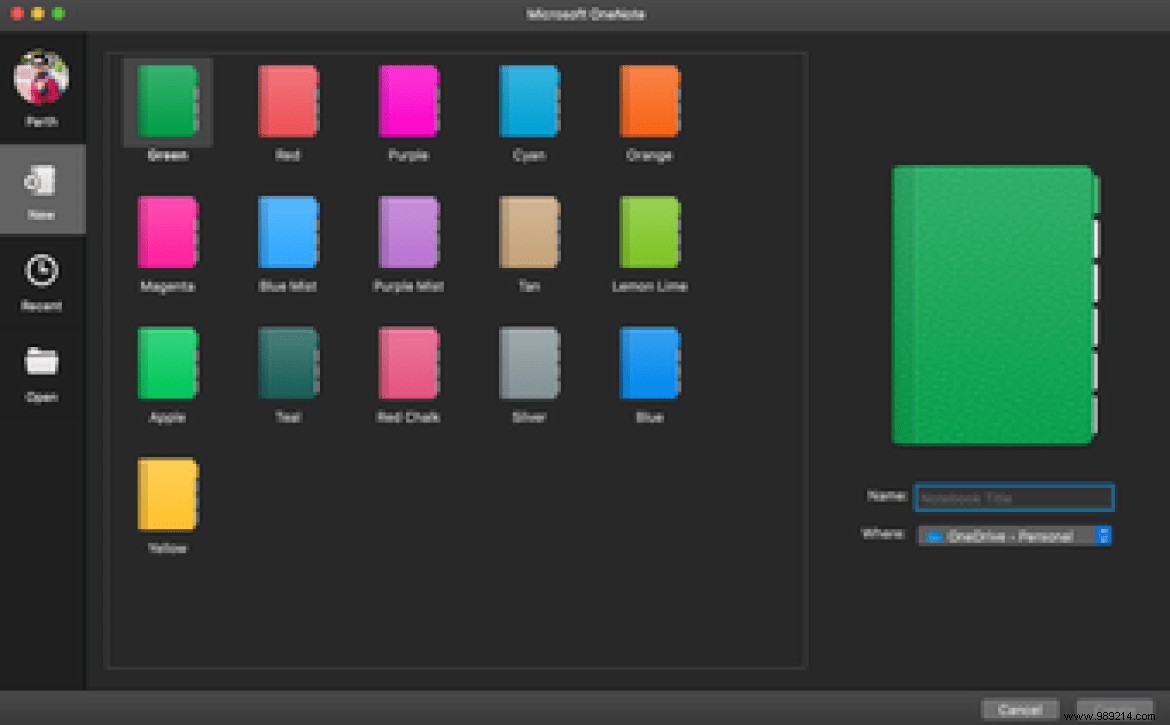The width and height of the screenshot is (1170, 725).
Task: Select the Lemon Lime notebook
Action: (649, 233)
